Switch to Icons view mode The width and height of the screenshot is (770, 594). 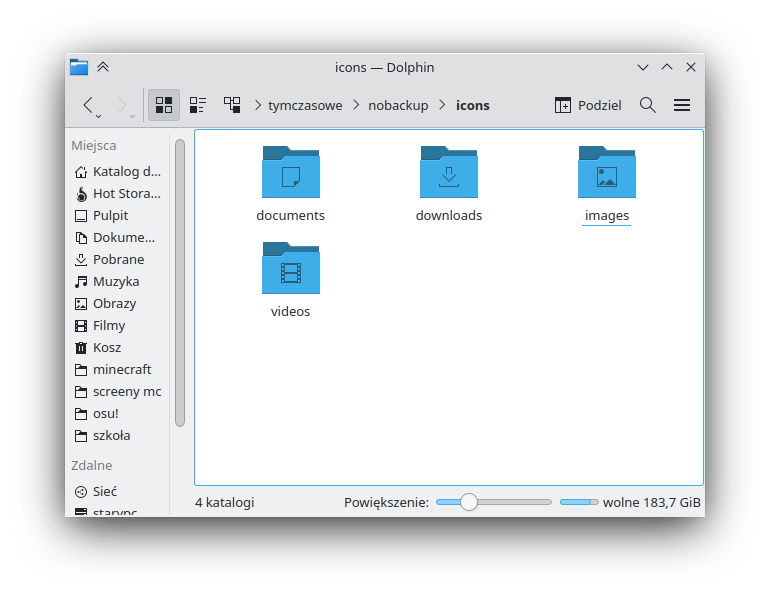click(164, 105)
